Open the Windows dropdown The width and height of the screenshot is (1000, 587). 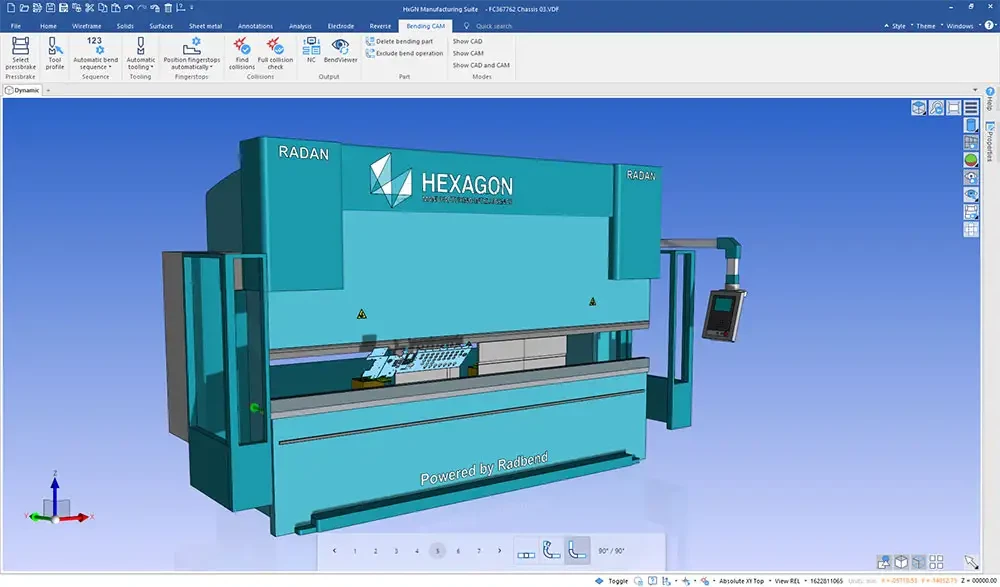960,26
